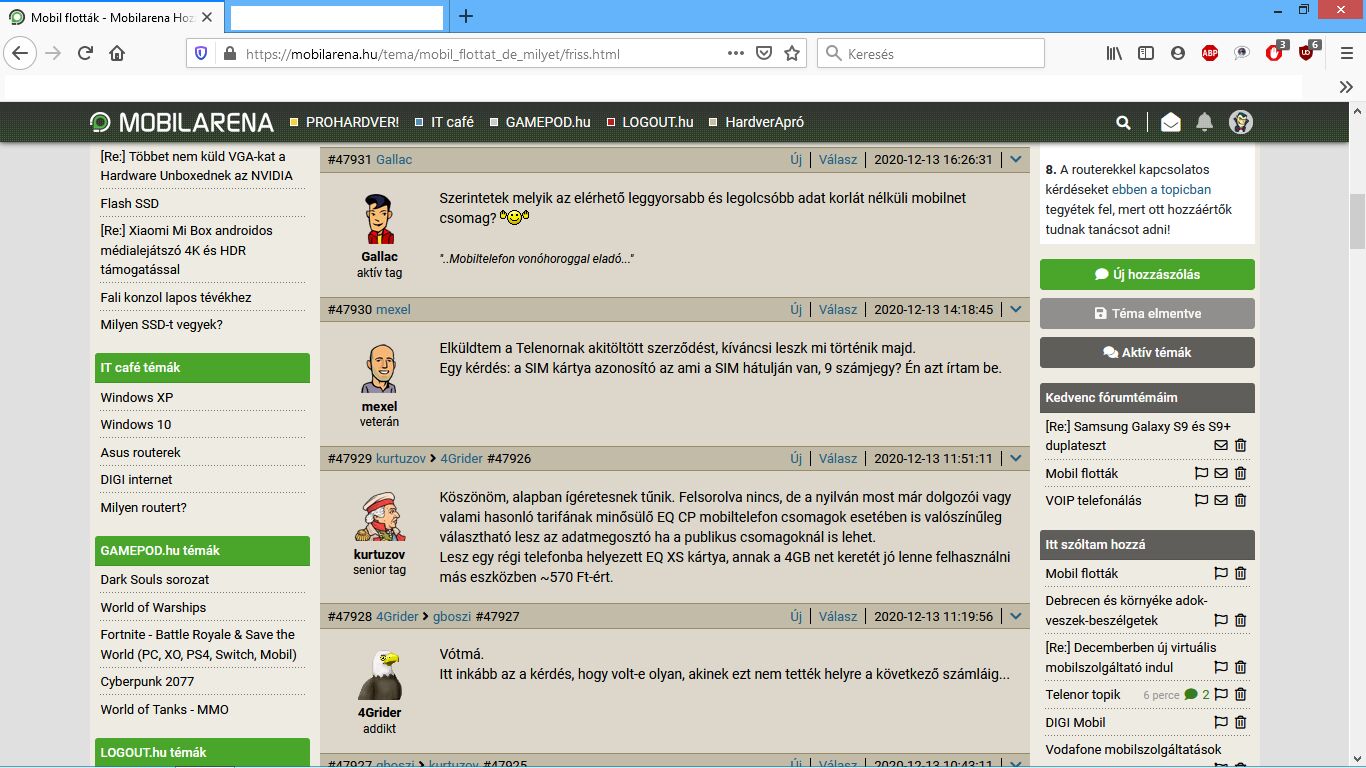Screen dimensions: 1366x768
Task: Open Cyberpunk 2077 topic
Action: pos(147,681)
